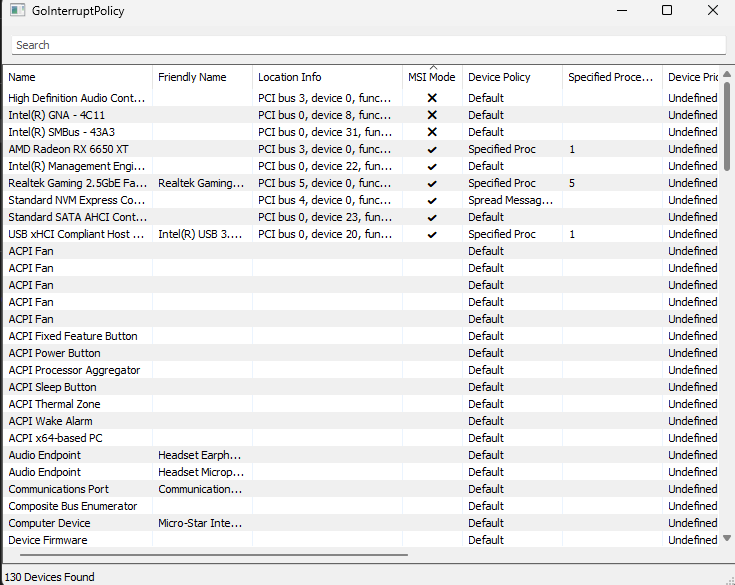Click the horizontal scrollbar thumb

[x=214, y=555]
